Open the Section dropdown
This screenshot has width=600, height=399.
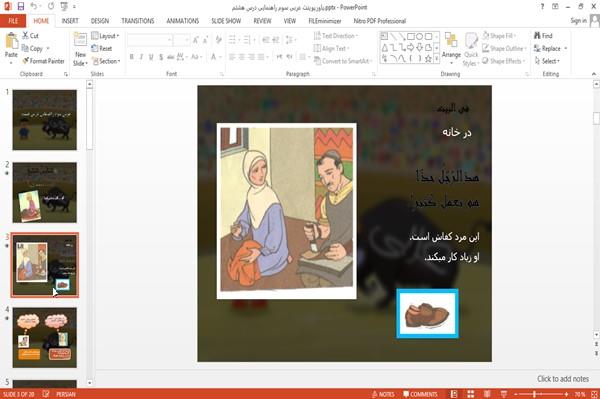point(106,61)
